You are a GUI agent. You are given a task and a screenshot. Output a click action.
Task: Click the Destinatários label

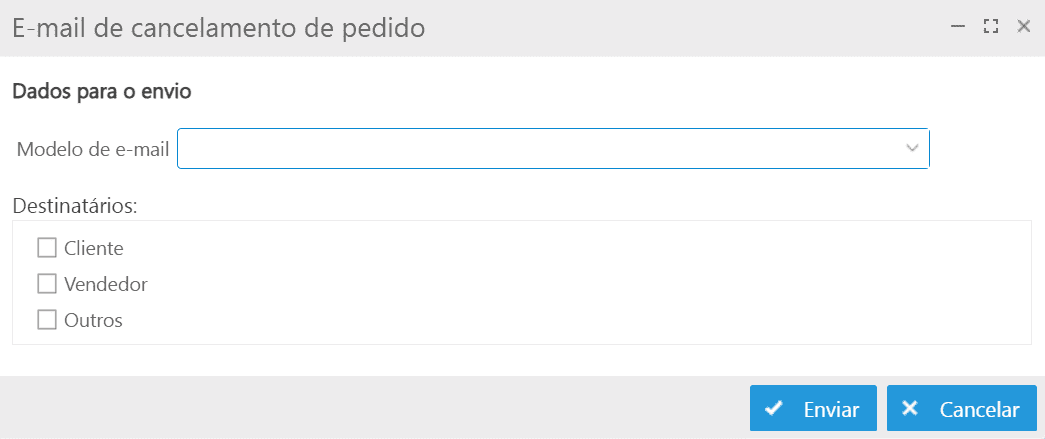click(x=75, y=207)
